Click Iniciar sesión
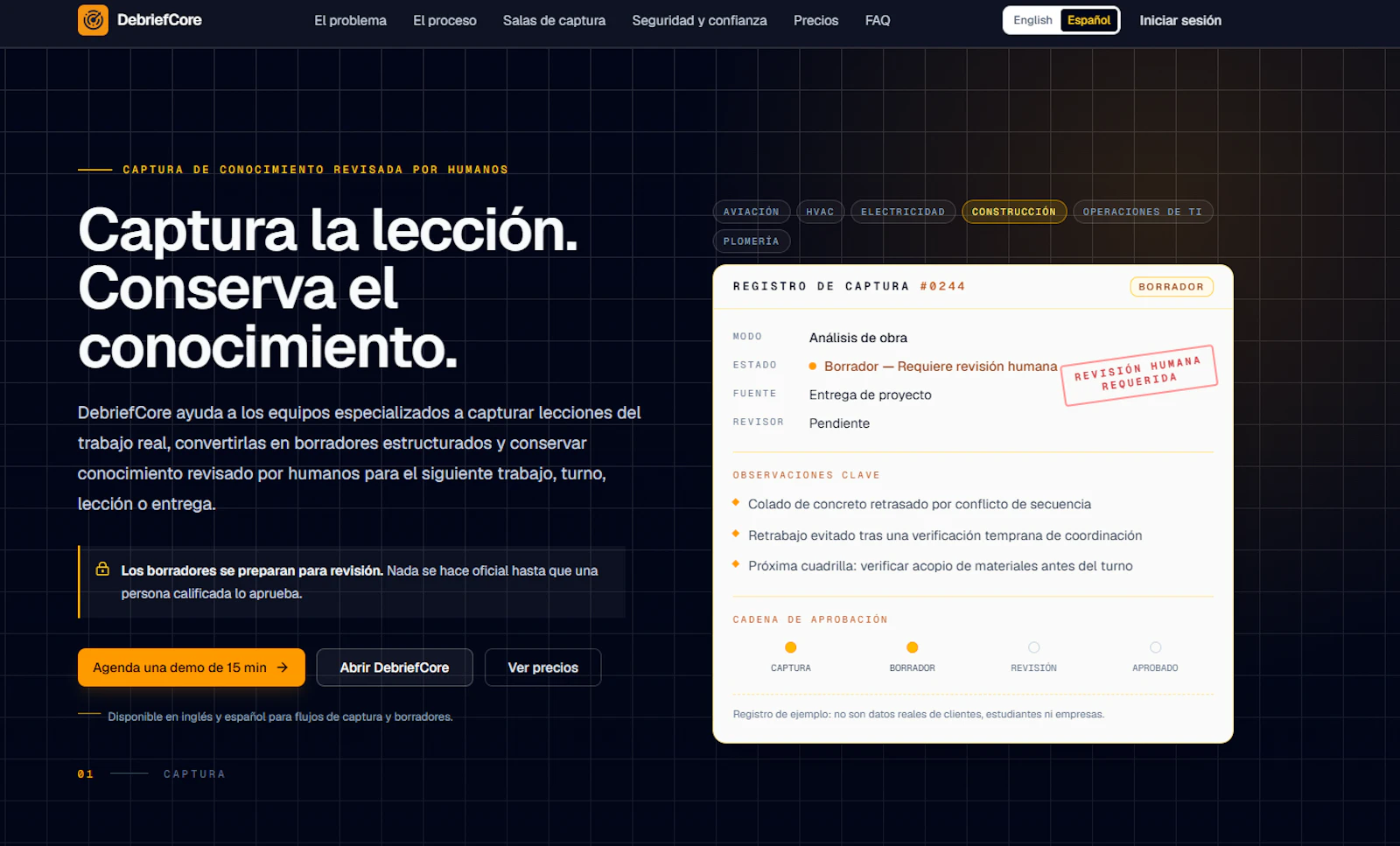This screenshot has height=846, width=1400. point(1180,20)
